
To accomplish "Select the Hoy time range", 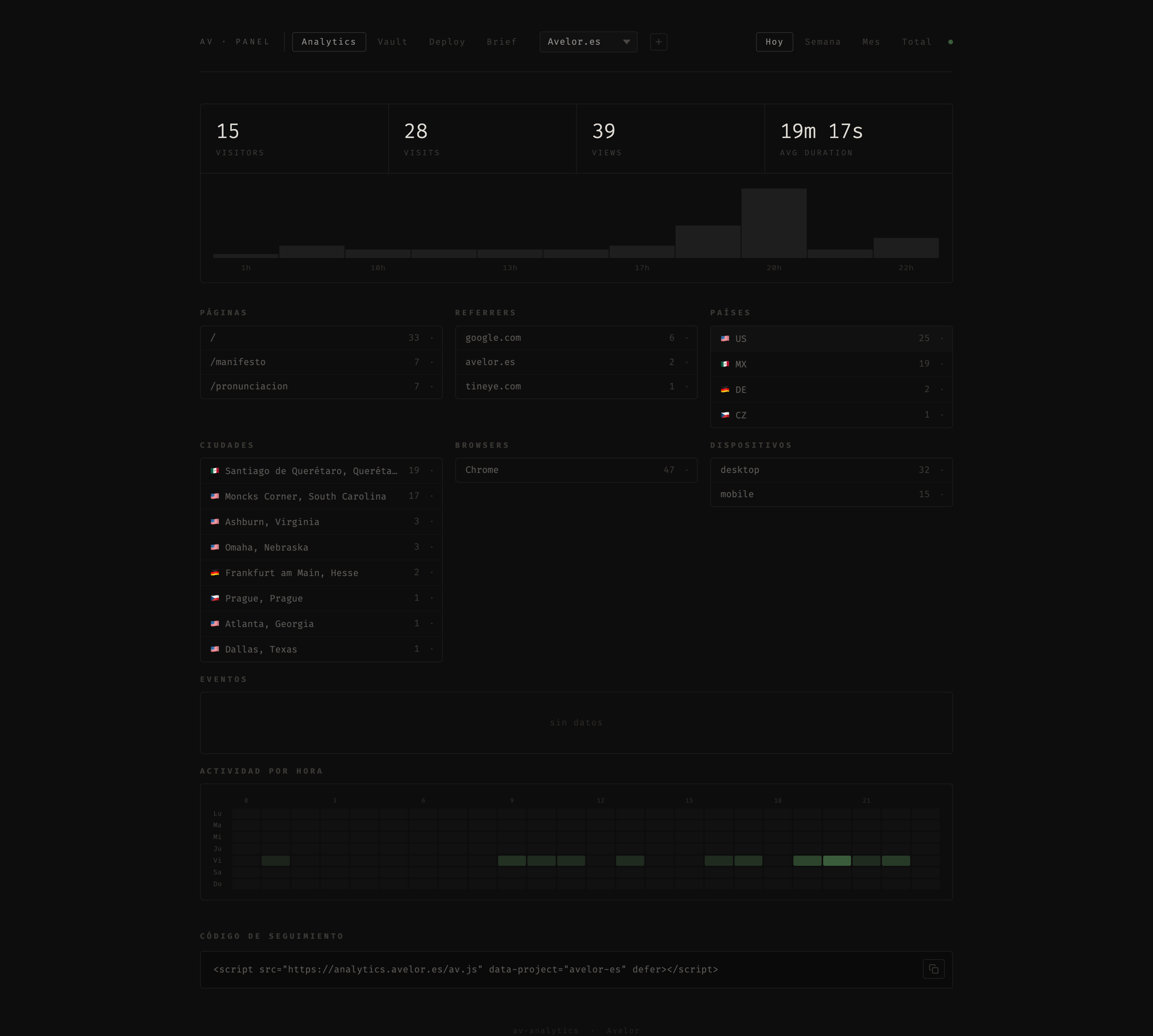I will tap(775, 42).
